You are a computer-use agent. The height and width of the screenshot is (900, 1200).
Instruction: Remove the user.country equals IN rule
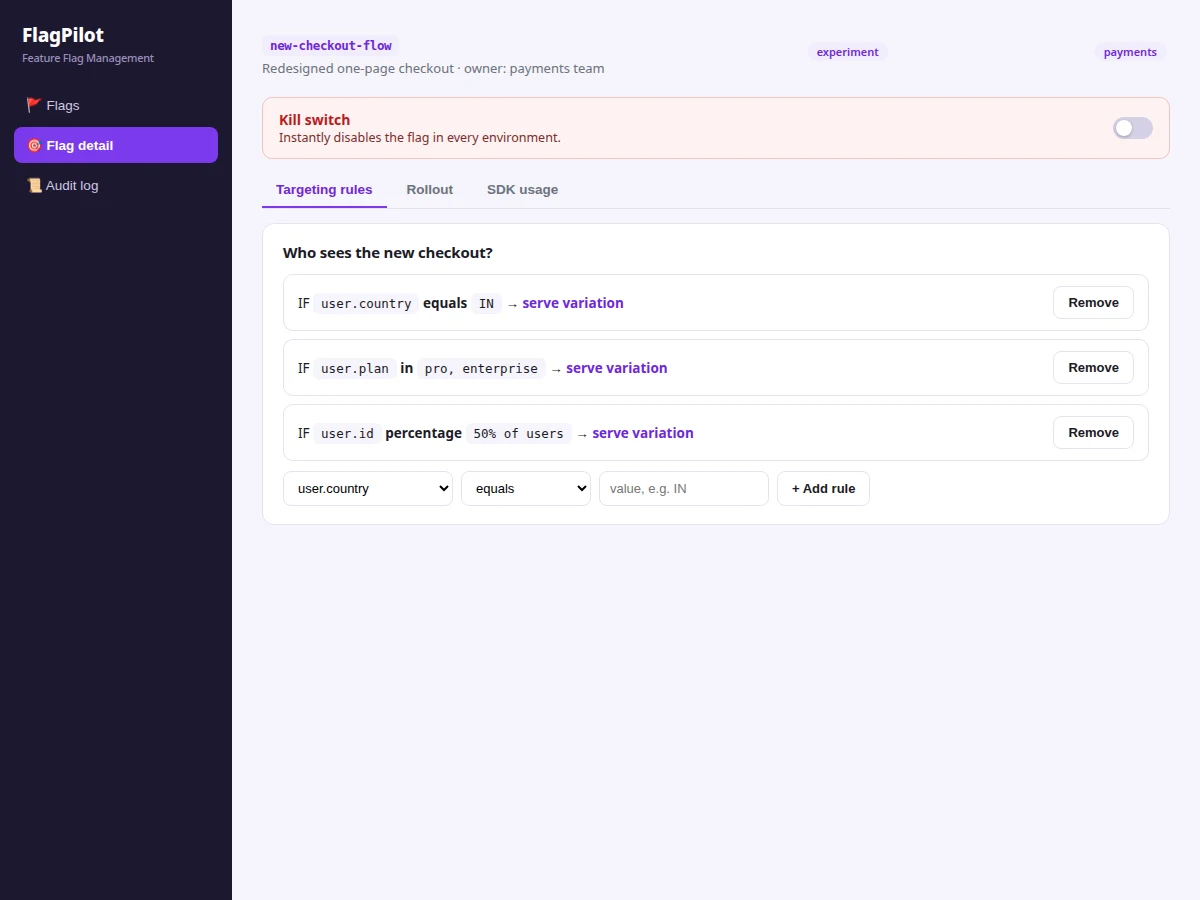pos(1093,303)
